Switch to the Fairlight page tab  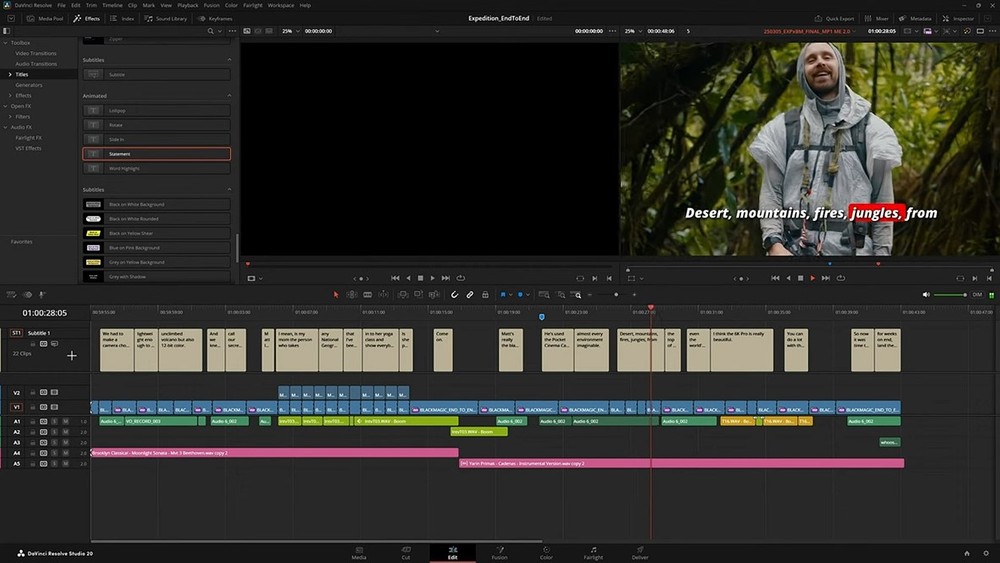click(593, 552)
